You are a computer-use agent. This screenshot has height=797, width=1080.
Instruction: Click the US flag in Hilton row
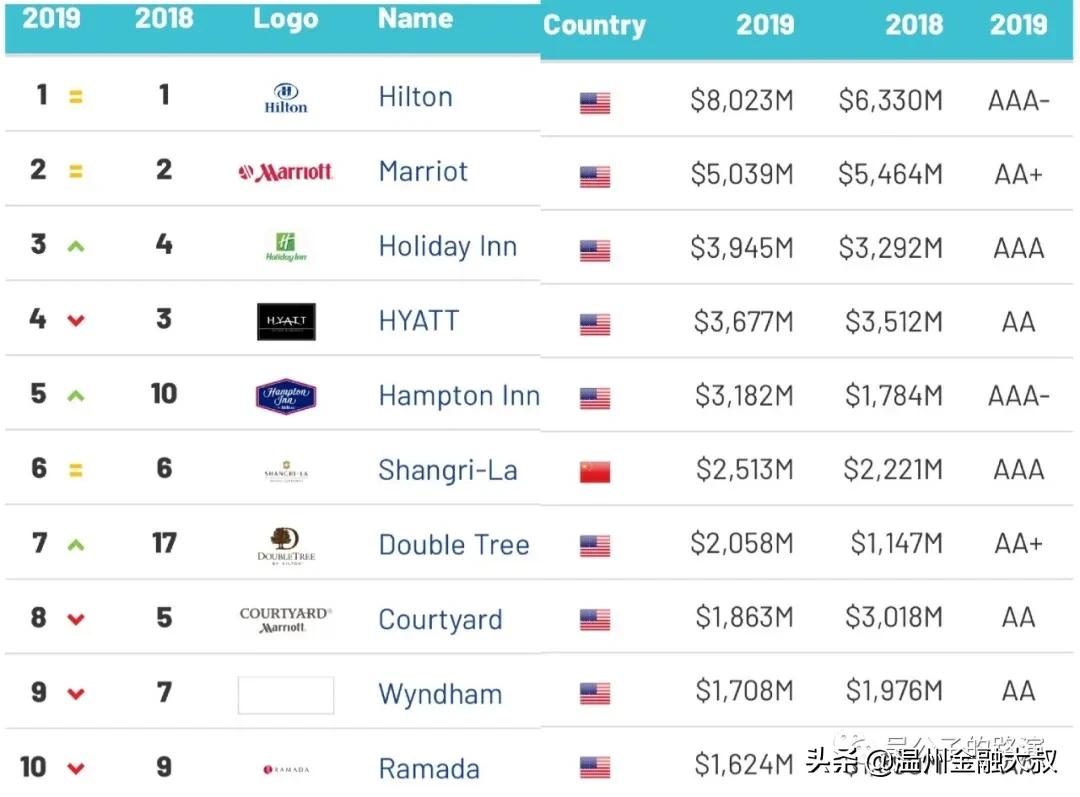tap(595, 102)
